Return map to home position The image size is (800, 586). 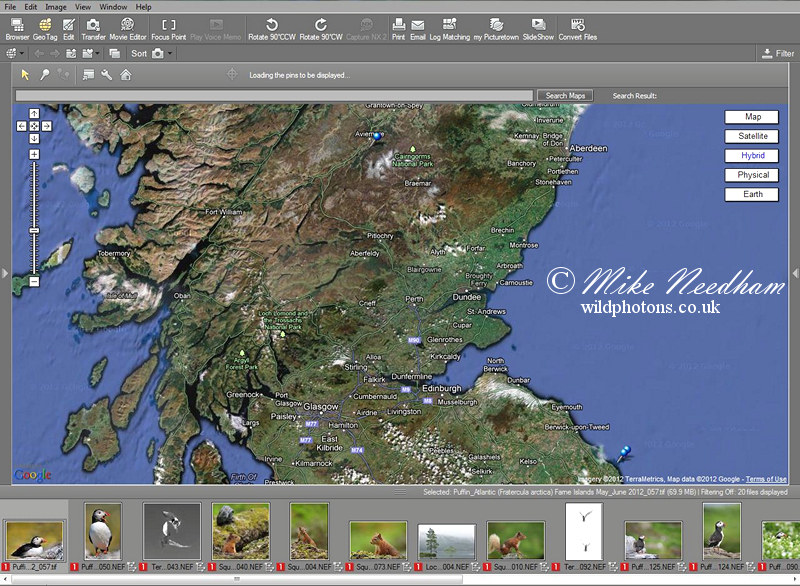click(x=126, y=75)
